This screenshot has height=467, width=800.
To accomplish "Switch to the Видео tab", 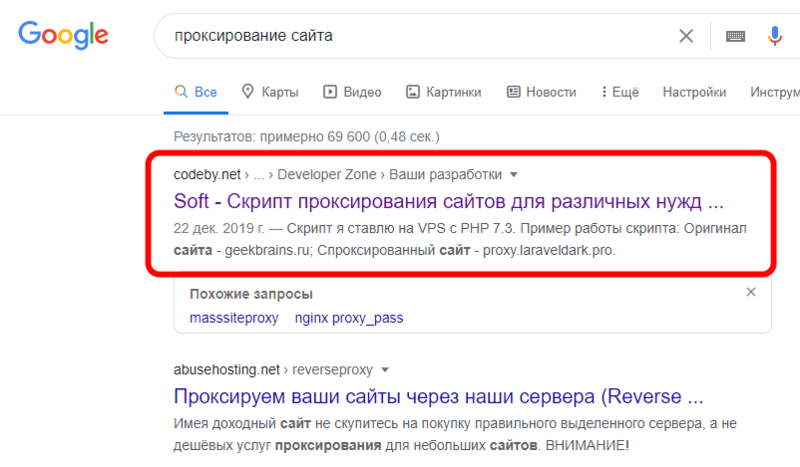I will (352, 92).
